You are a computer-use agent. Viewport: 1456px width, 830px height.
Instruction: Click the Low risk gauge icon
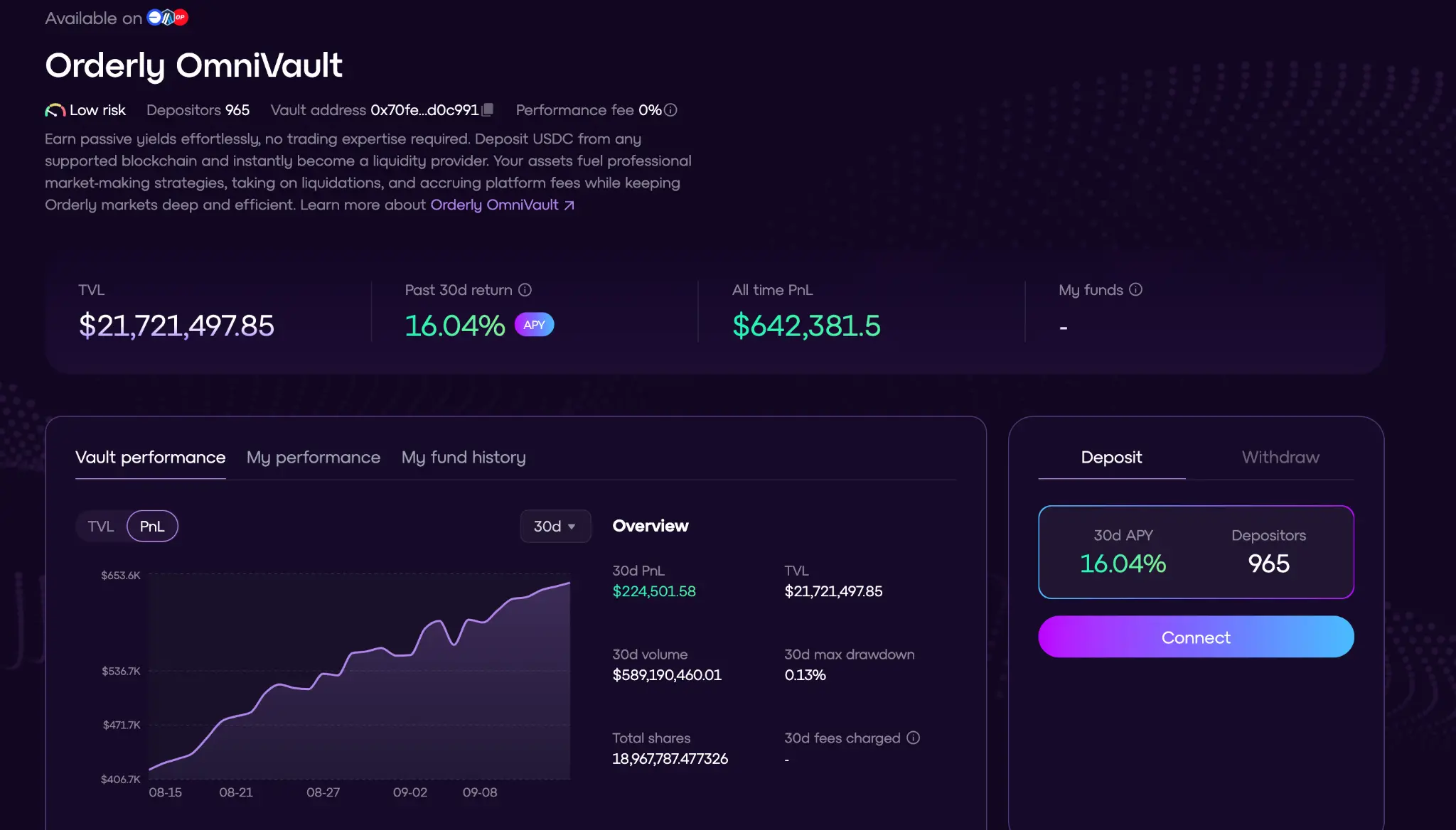[x=55, y=111]
